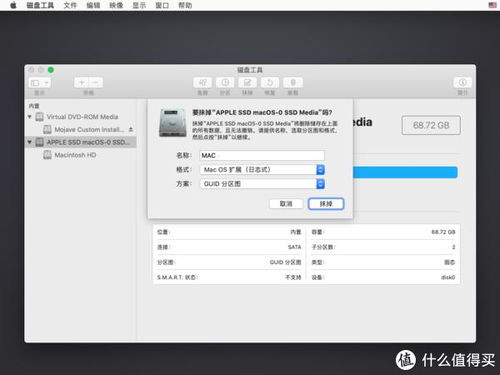Click the Restore toolbar icon

coord(270,82)
